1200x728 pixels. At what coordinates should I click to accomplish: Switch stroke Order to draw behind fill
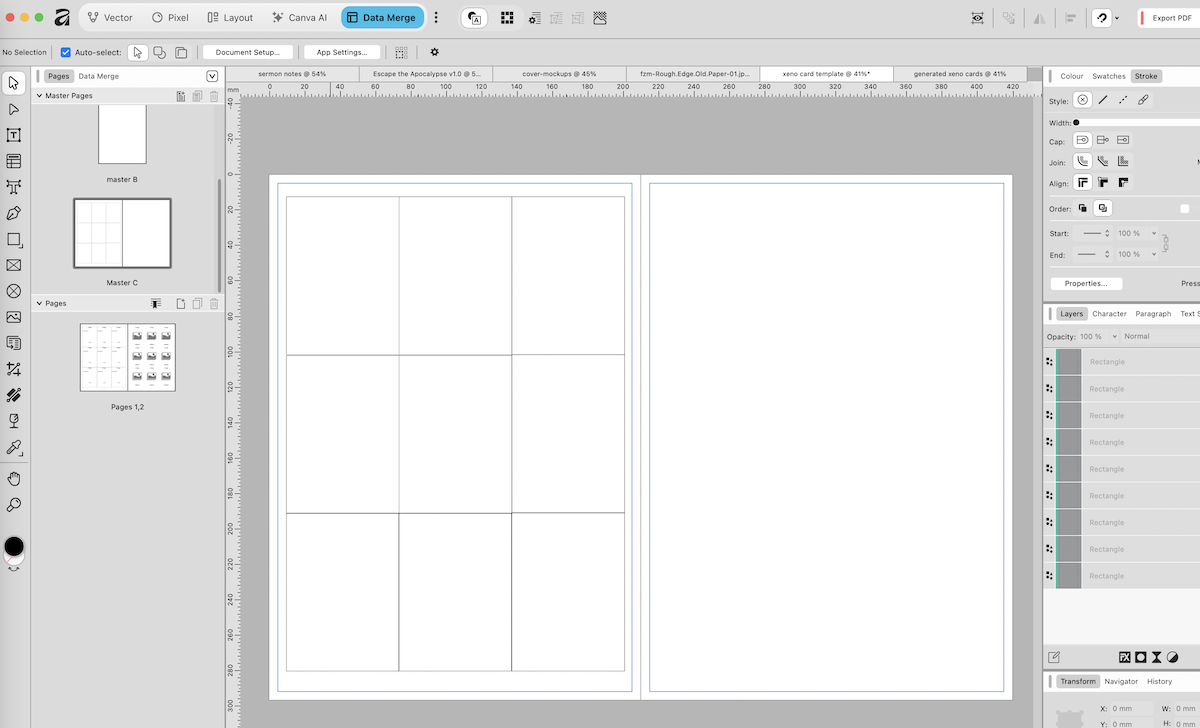point(1082,208)
